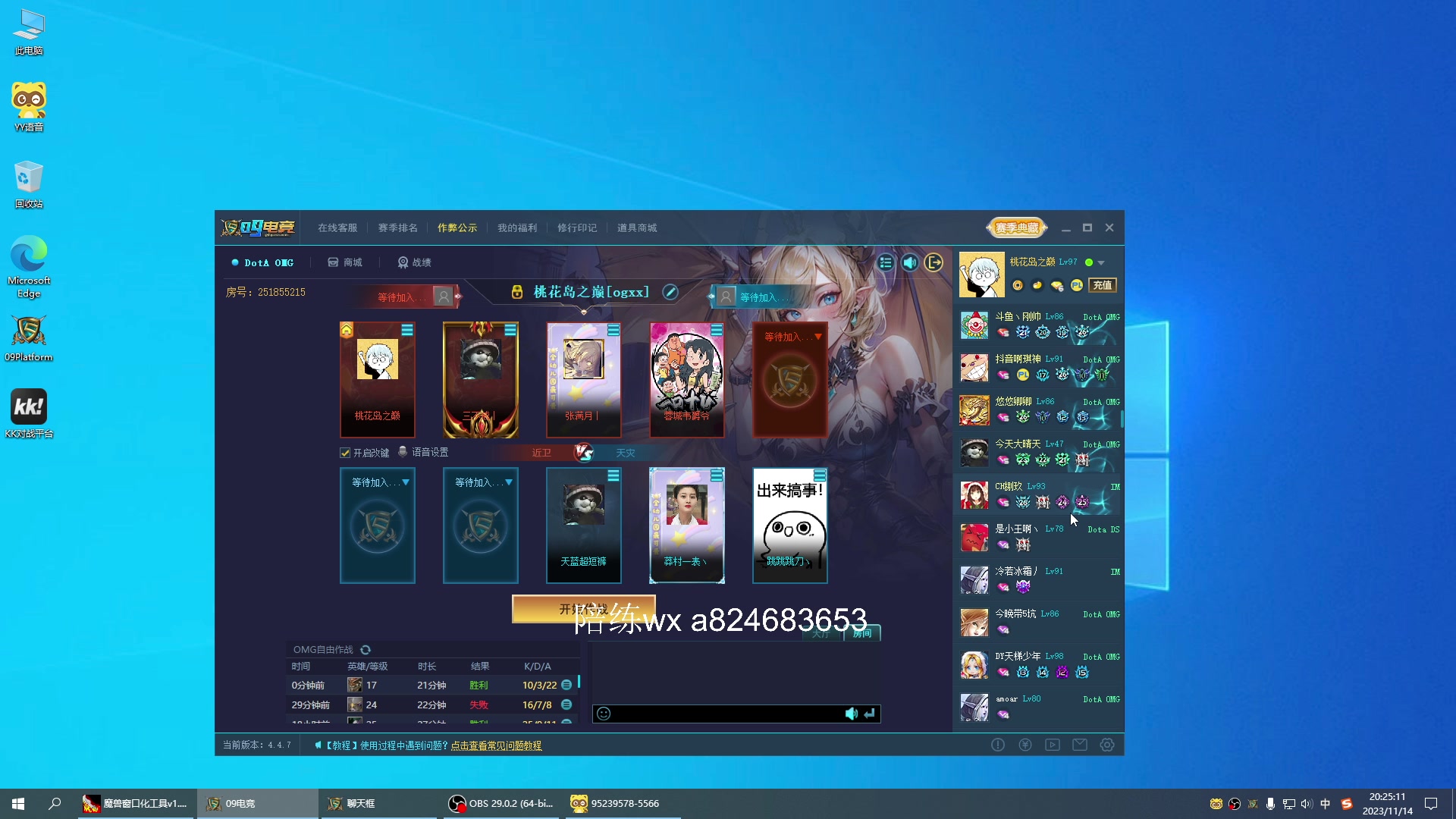Open voice settings 语音设置
Screen dimensions: 1456x819
(x=423, y=452)
